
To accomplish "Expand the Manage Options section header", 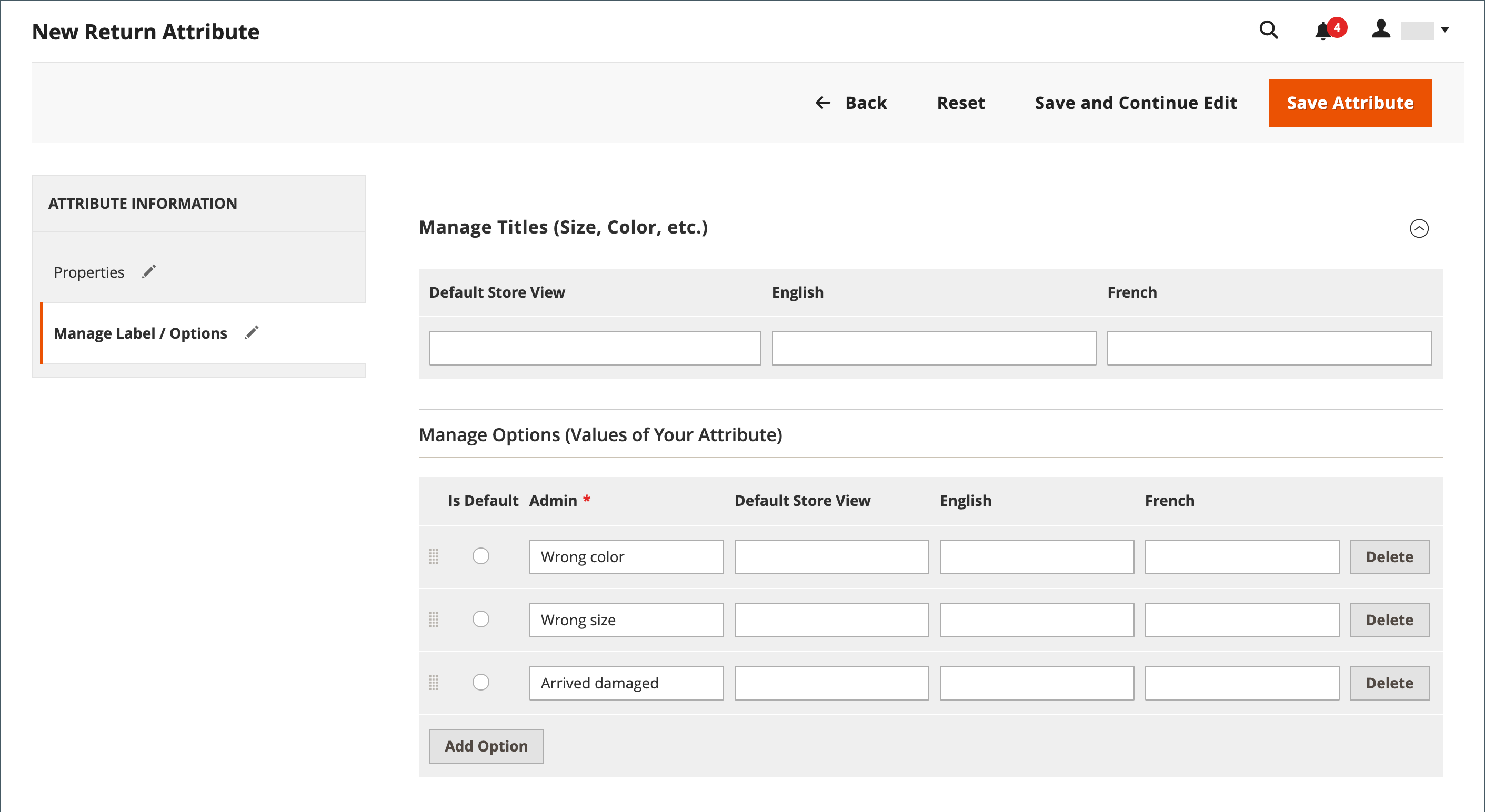I will [601, 434].
